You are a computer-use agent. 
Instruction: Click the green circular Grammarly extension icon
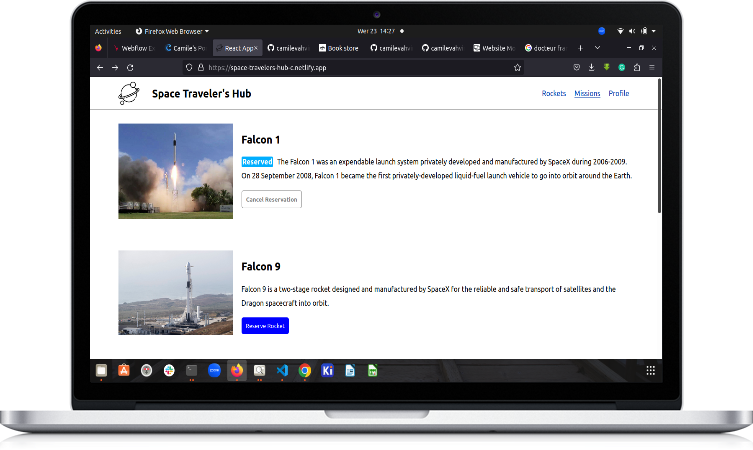622,68
